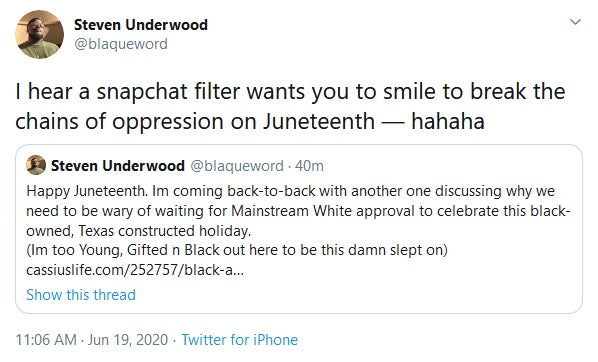Open the quoted tweet starting 'Happy Juneteenth'
The height and width of the screenshot is (362, 598).
[299, 229]
